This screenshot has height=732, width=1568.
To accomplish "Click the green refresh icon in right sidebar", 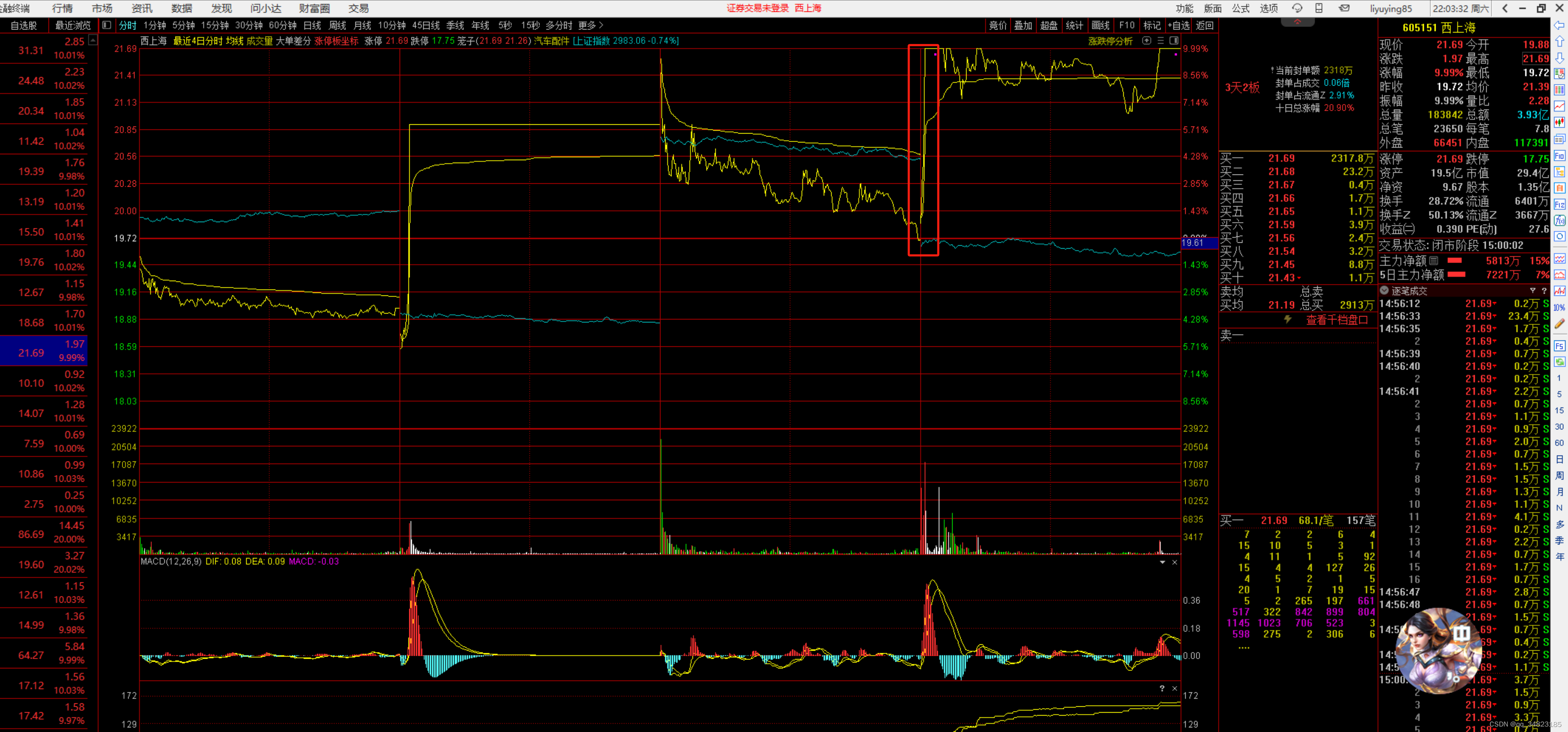I will click(1559, 362).
